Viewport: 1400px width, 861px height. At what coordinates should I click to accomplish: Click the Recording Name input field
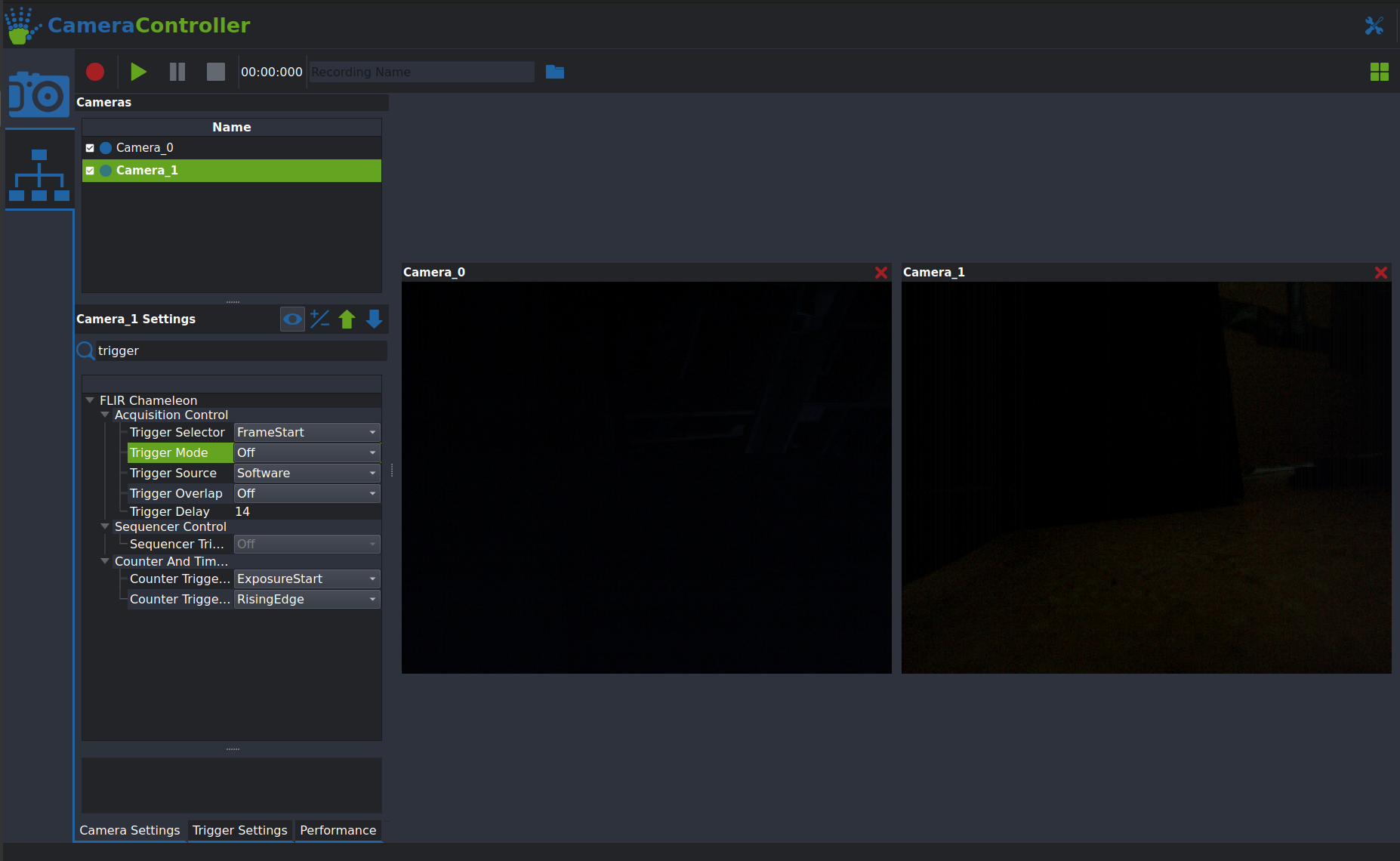(x=421, y=72)
